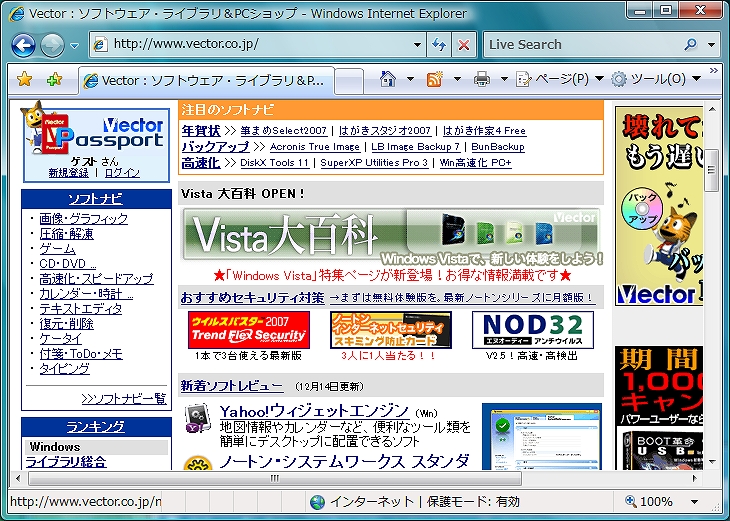
Task: Click the backup cat advertisement banner
Action: pos(659,206)
